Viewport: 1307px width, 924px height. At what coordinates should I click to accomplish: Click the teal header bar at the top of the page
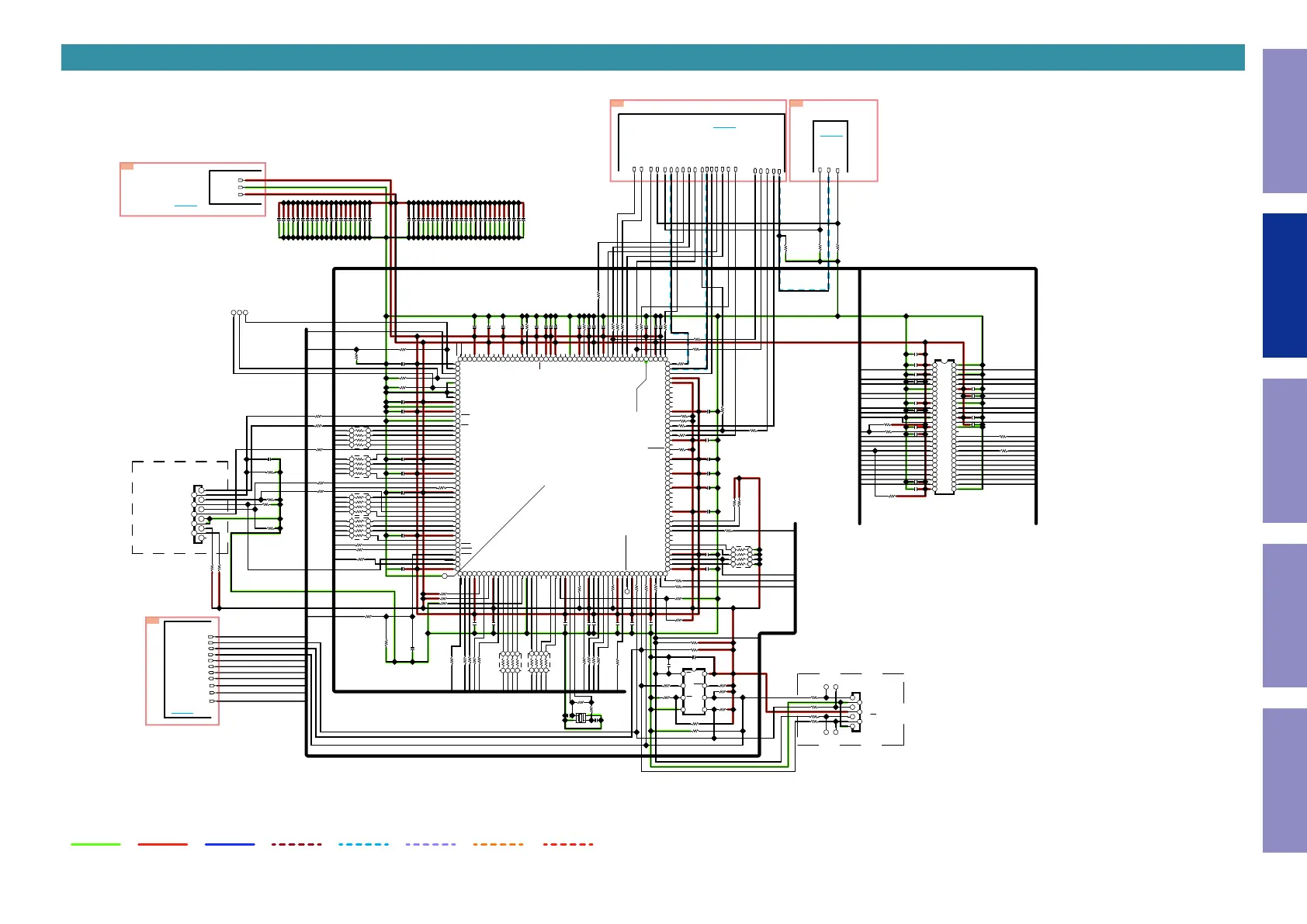coord(653,57)
